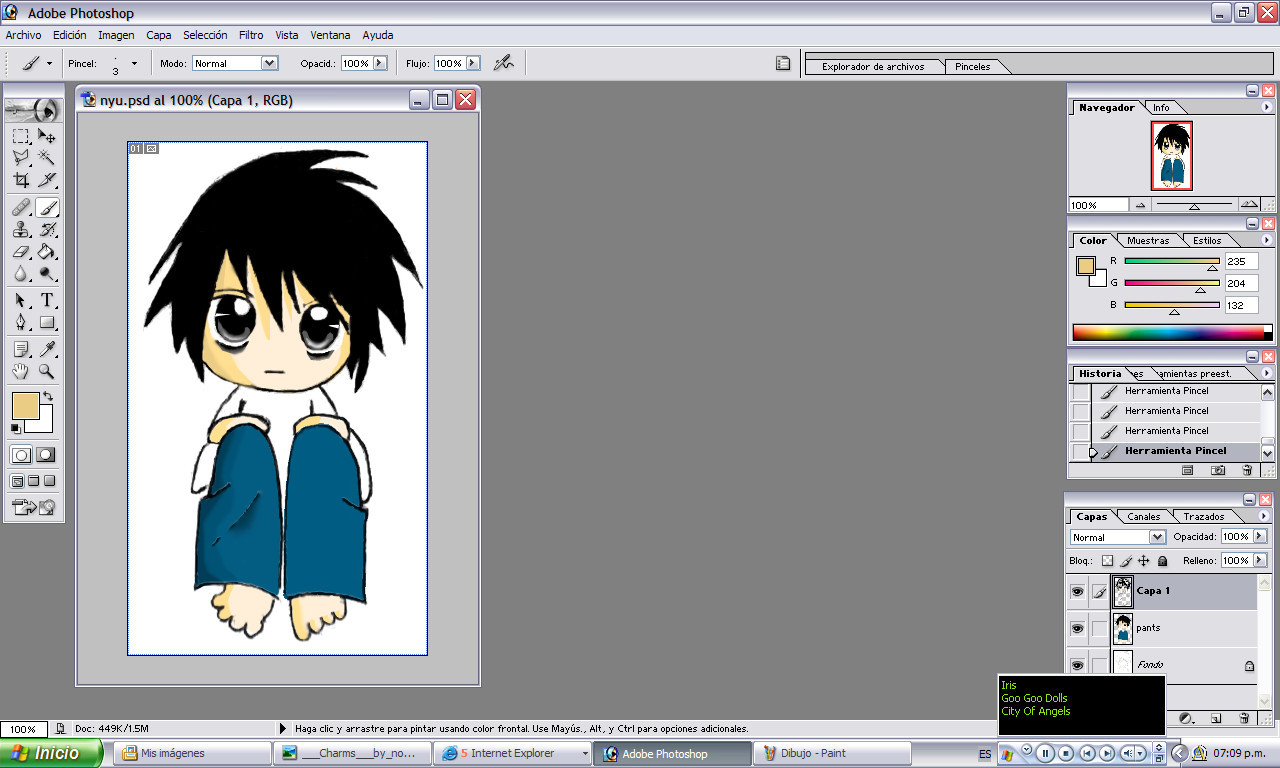Screen dimensions: 1280x768
Task: Select the Pen tool
Action: click(20, 323)
